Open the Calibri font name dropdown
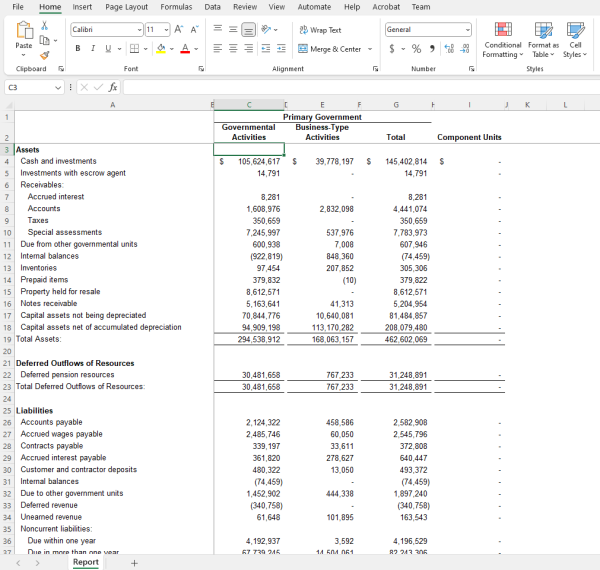 pyautogui.click(x=140, y=29)
